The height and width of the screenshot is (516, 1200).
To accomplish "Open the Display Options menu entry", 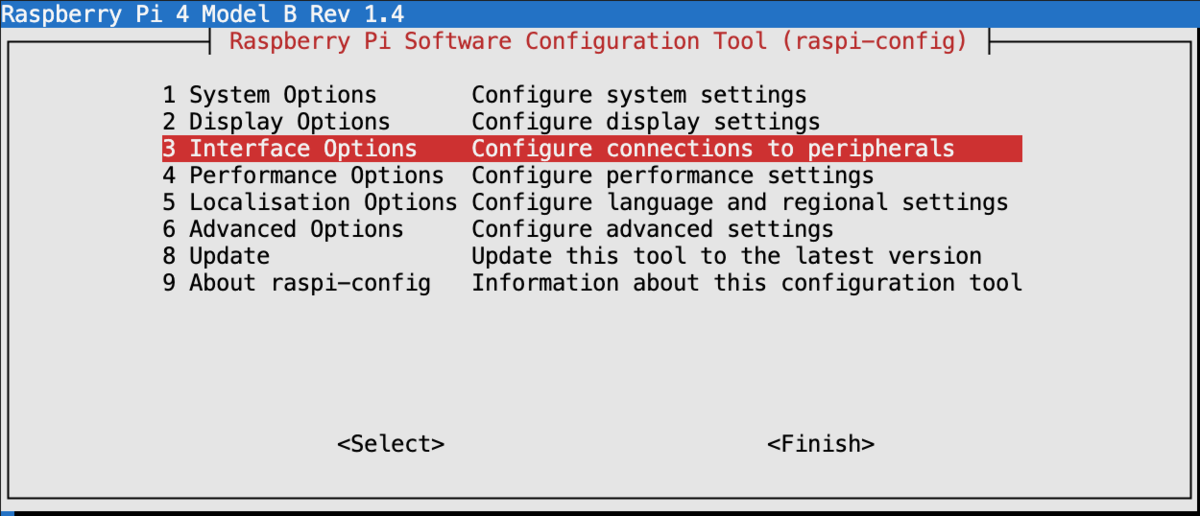I will coord(276,122).
